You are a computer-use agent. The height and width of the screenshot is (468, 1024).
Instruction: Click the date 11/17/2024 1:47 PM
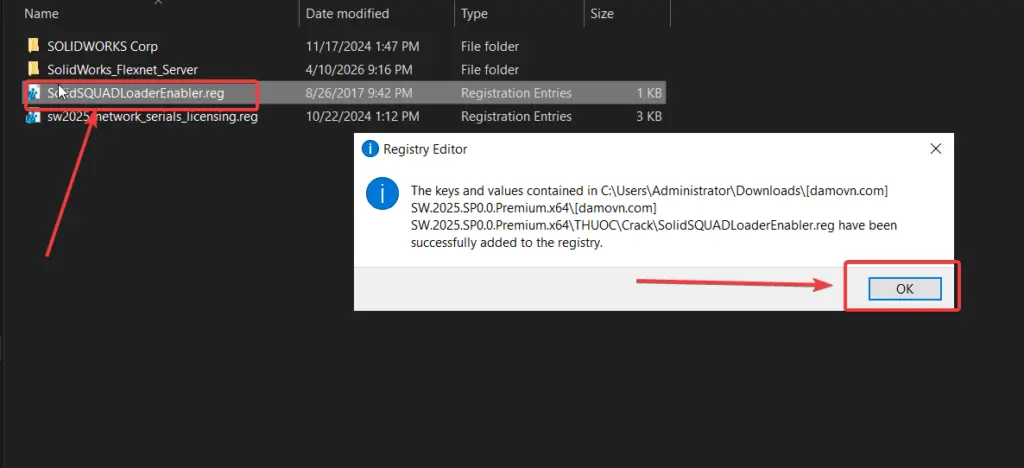point(362,46)
